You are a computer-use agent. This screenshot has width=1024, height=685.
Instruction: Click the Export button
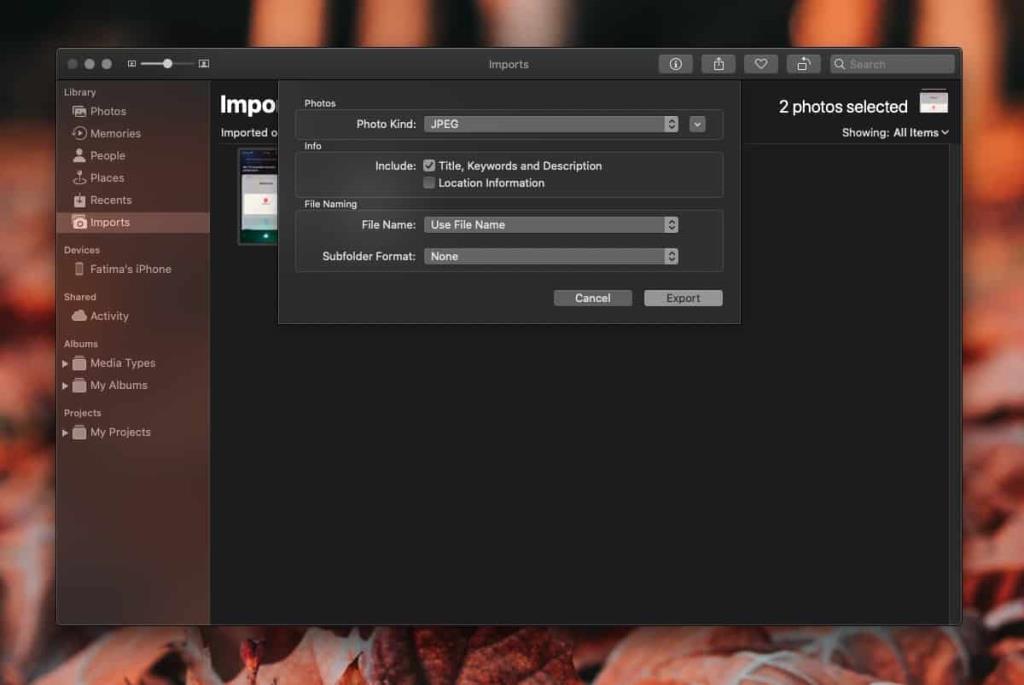tap(683, 297)
